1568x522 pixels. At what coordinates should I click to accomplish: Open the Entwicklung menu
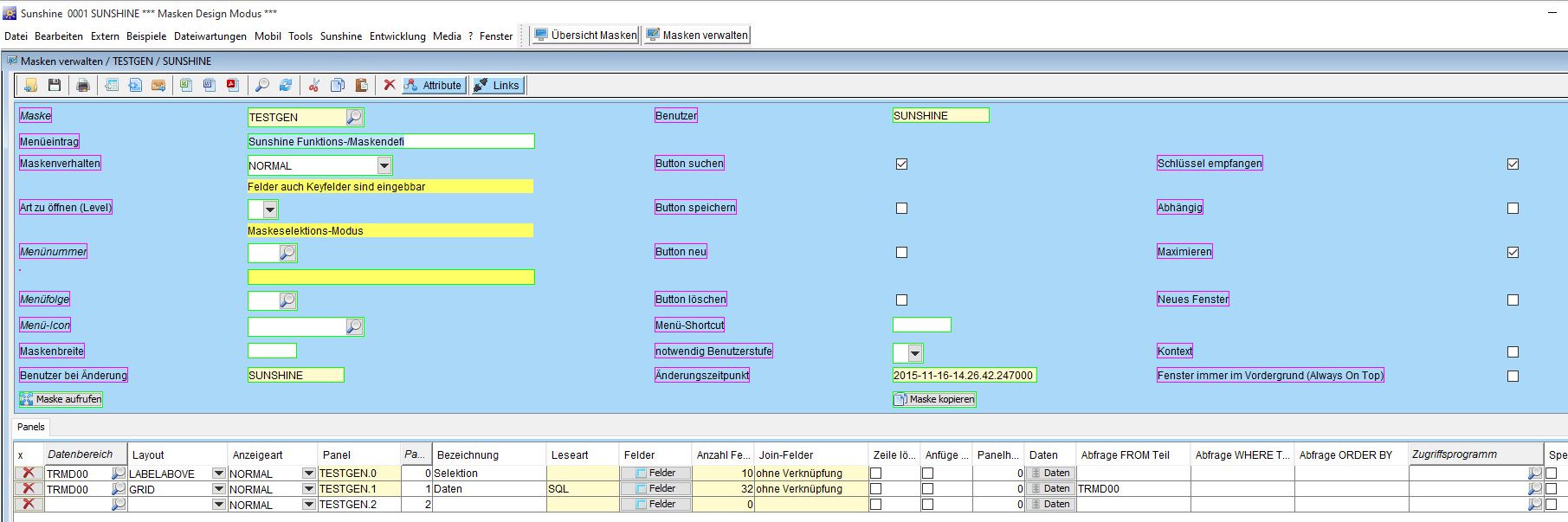[x=397, y=35]
